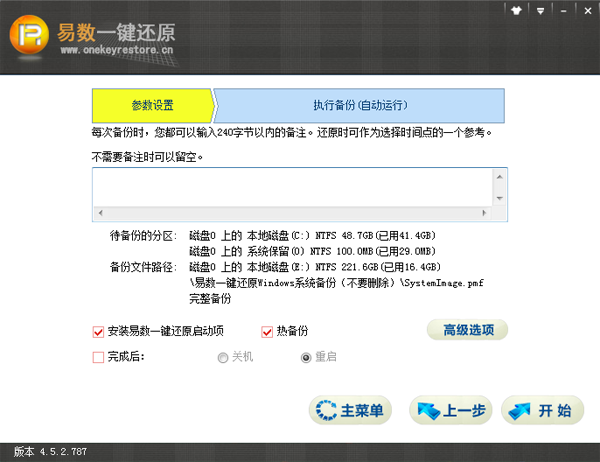Toggle 安装易数一键还原启动项 checkbox
This screenshot has width=600, height=462.
(x=98, y=331)
